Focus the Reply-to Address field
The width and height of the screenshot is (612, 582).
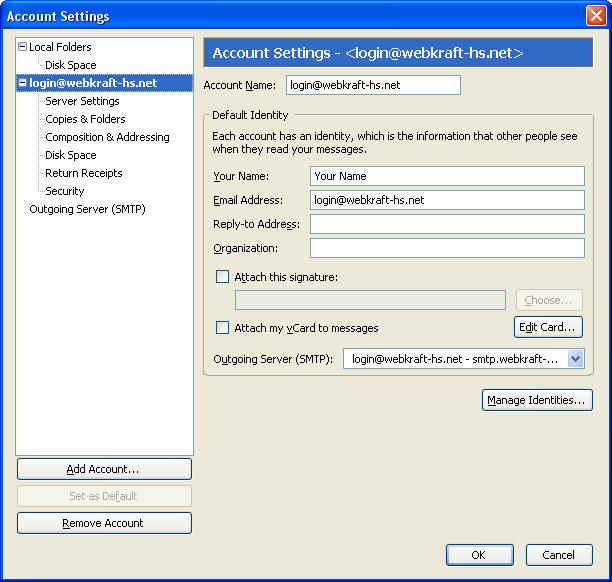(x=447, y=224)
